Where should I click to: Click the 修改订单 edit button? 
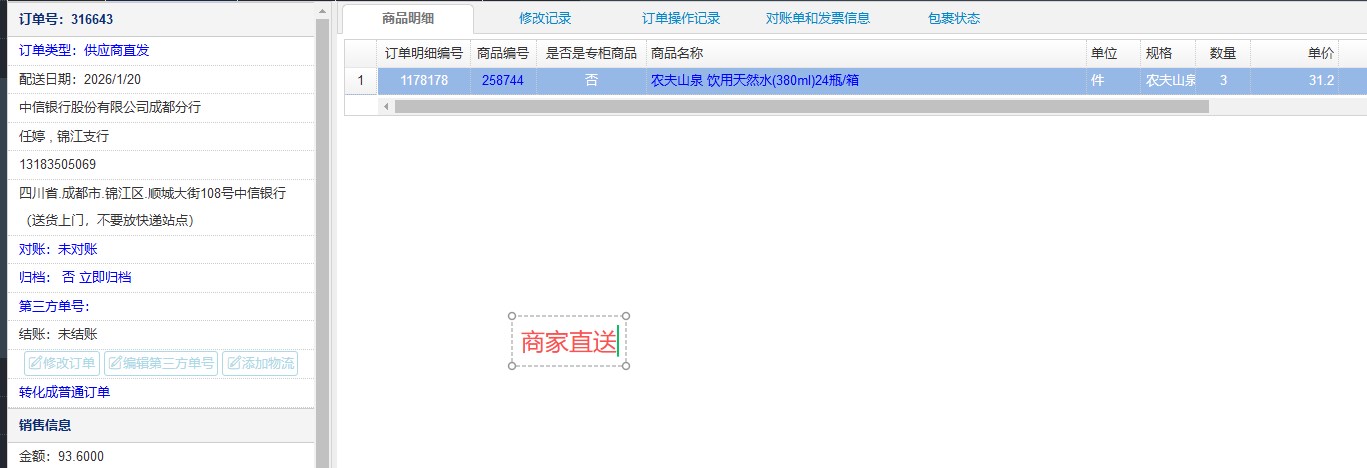tap(62, 363)
